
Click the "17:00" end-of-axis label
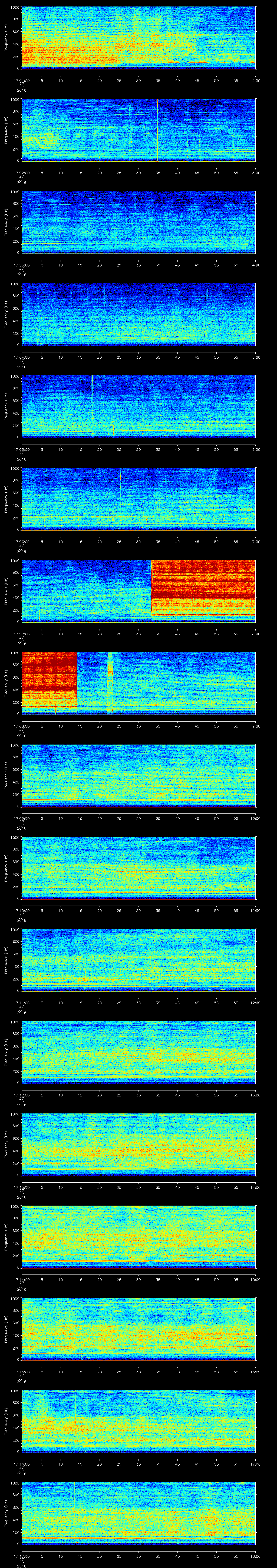[255, 1463]
